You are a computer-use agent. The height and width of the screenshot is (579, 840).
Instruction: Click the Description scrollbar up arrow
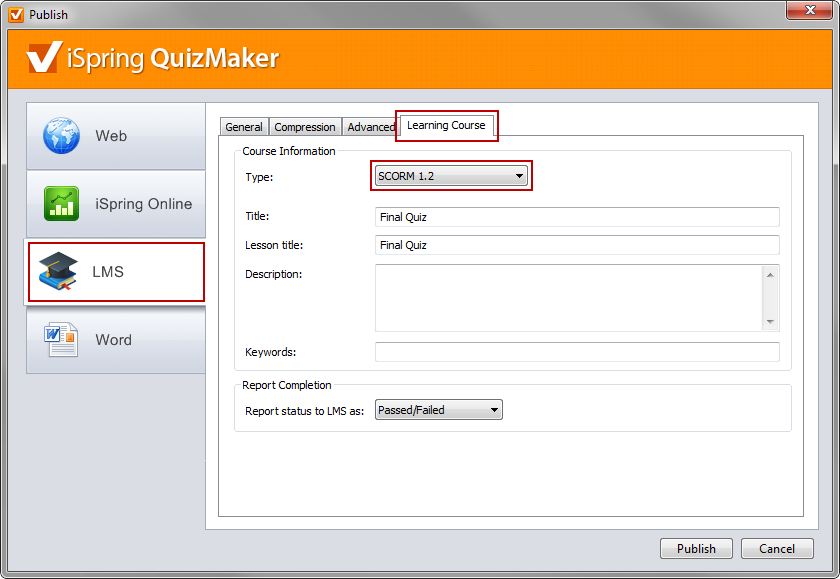pos(770,275)
